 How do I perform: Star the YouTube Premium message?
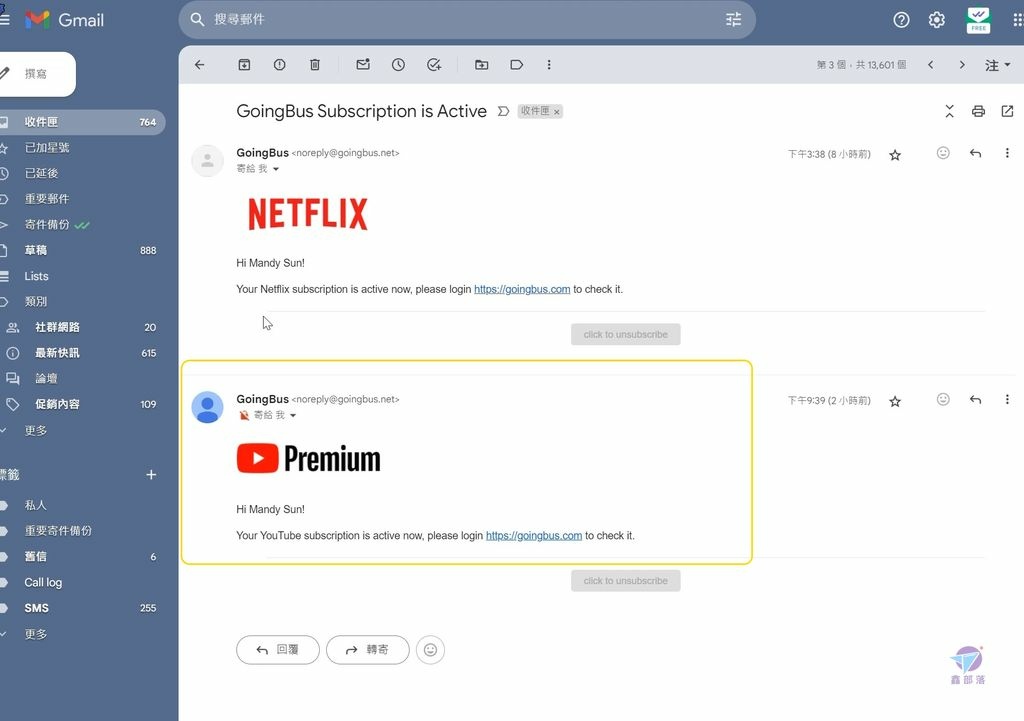[x=895, y=401]
